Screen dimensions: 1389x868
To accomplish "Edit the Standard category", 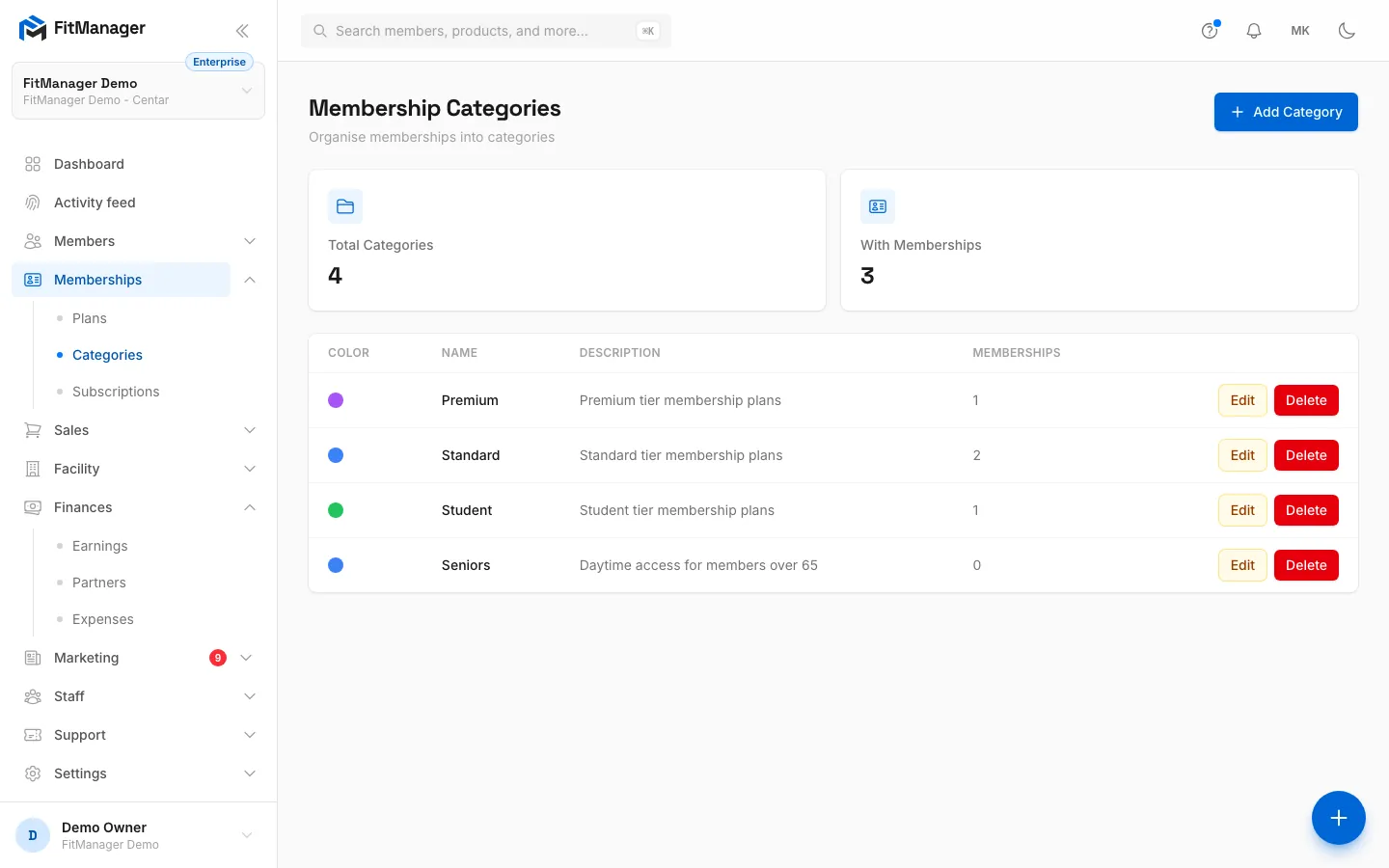I will 1242,455.
